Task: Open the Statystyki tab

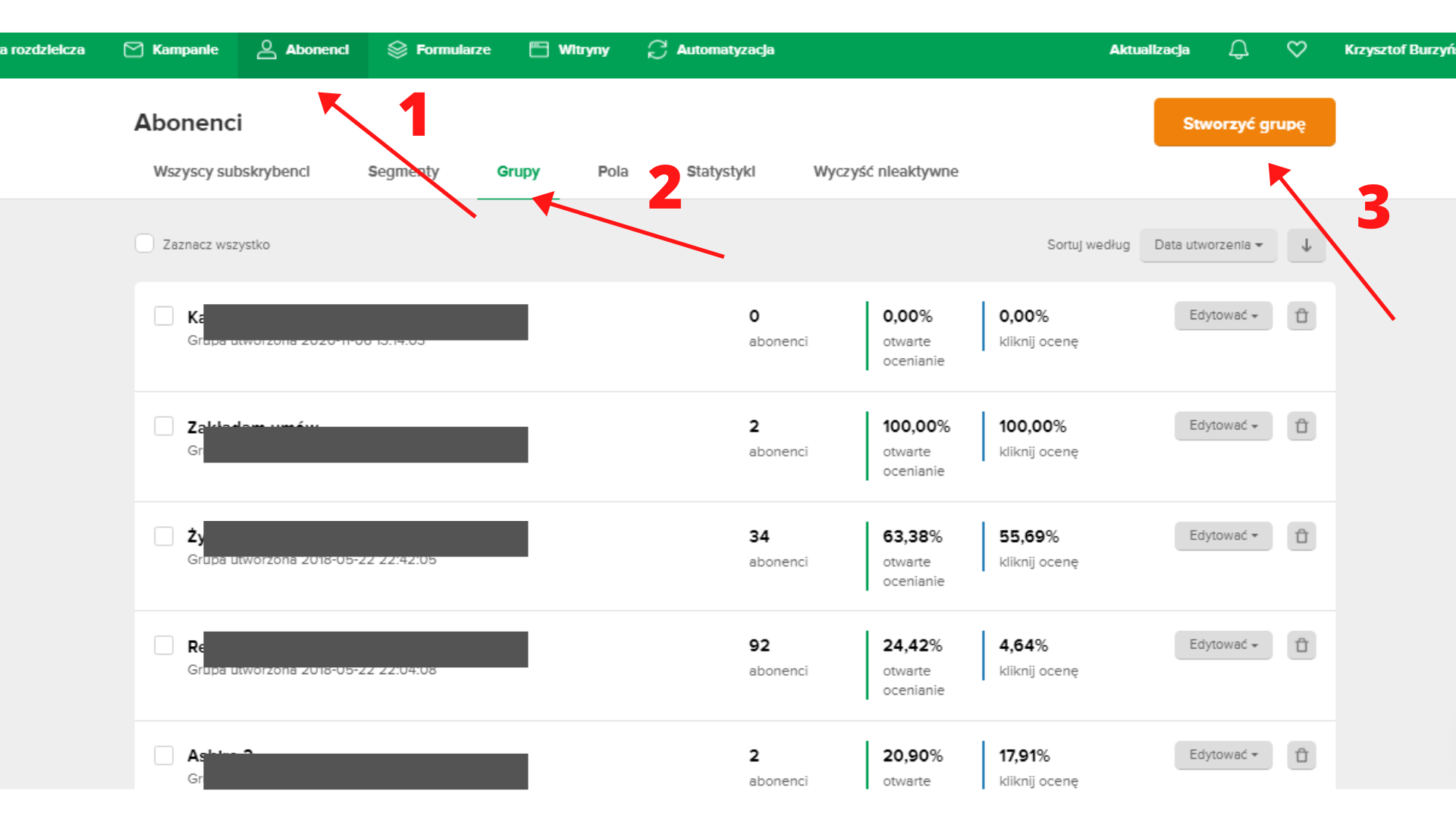Action: [720, 171]
